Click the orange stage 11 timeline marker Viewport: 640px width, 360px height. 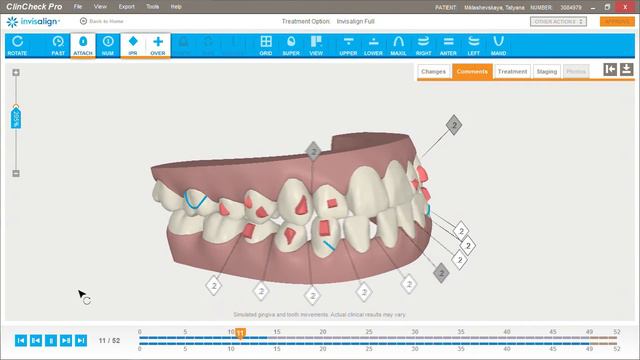240,333
